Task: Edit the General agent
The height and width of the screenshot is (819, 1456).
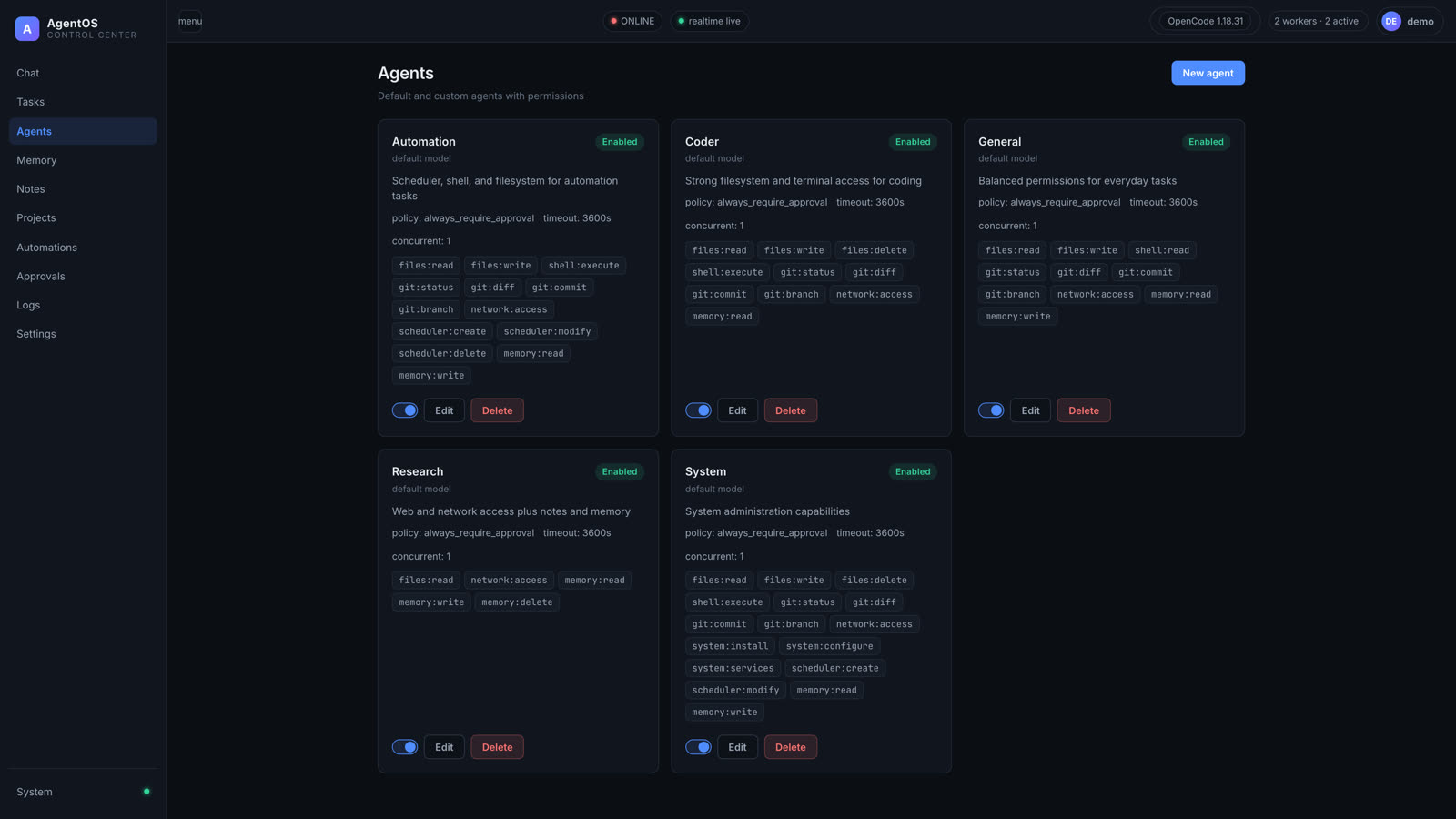Action: tap(1030, 410)
